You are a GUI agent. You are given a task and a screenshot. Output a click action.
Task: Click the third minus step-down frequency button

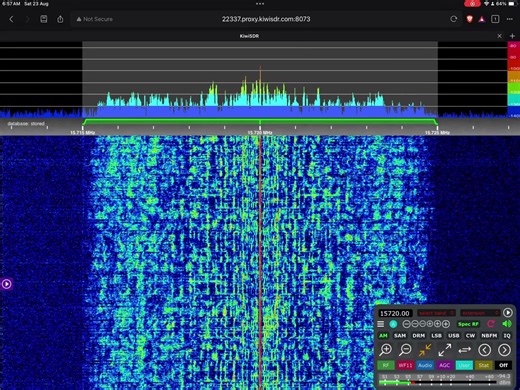(422, 324)
